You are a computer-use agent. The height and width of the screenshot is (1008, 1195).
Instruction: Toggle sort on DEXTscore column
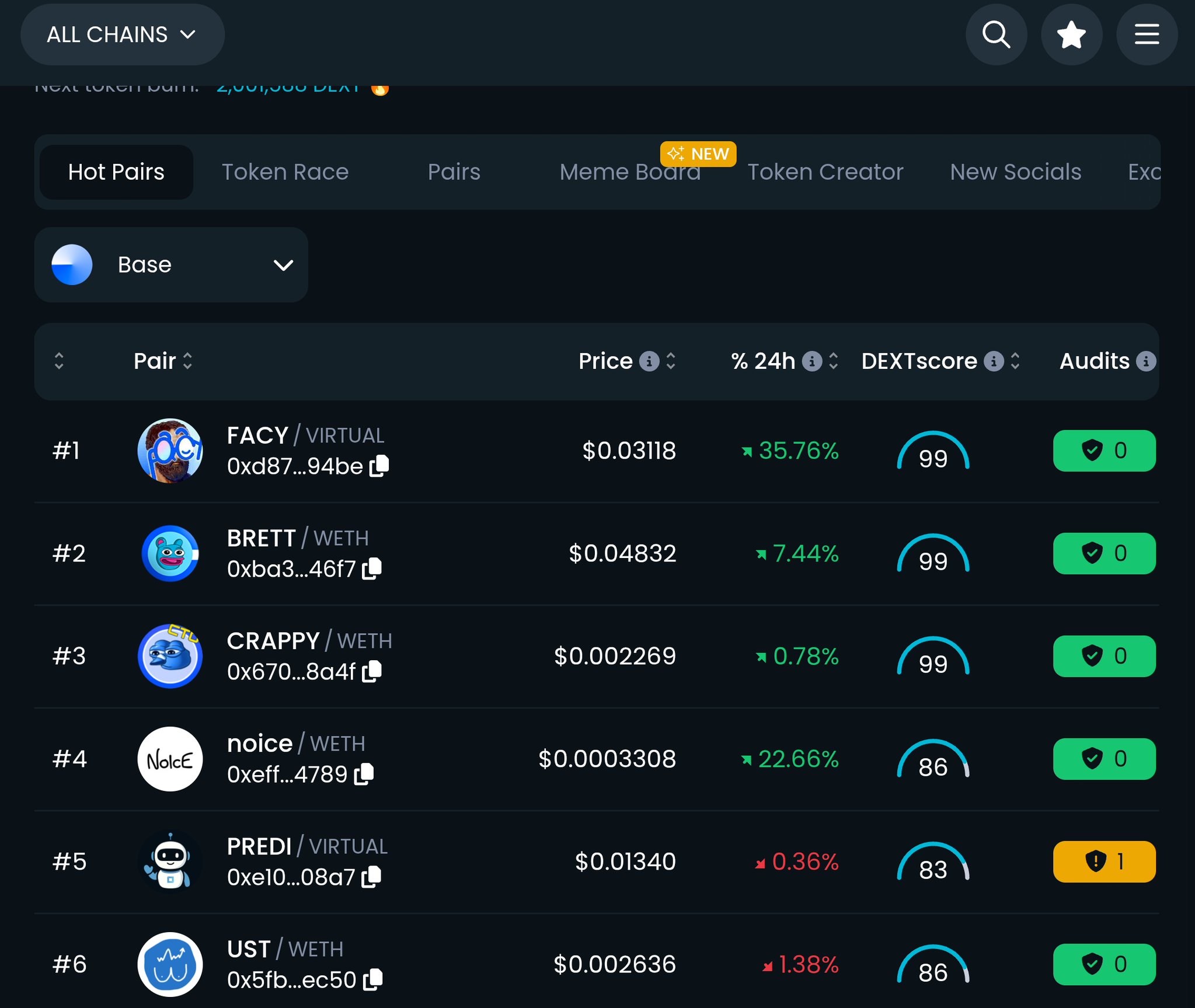[x=1015, y=361]
